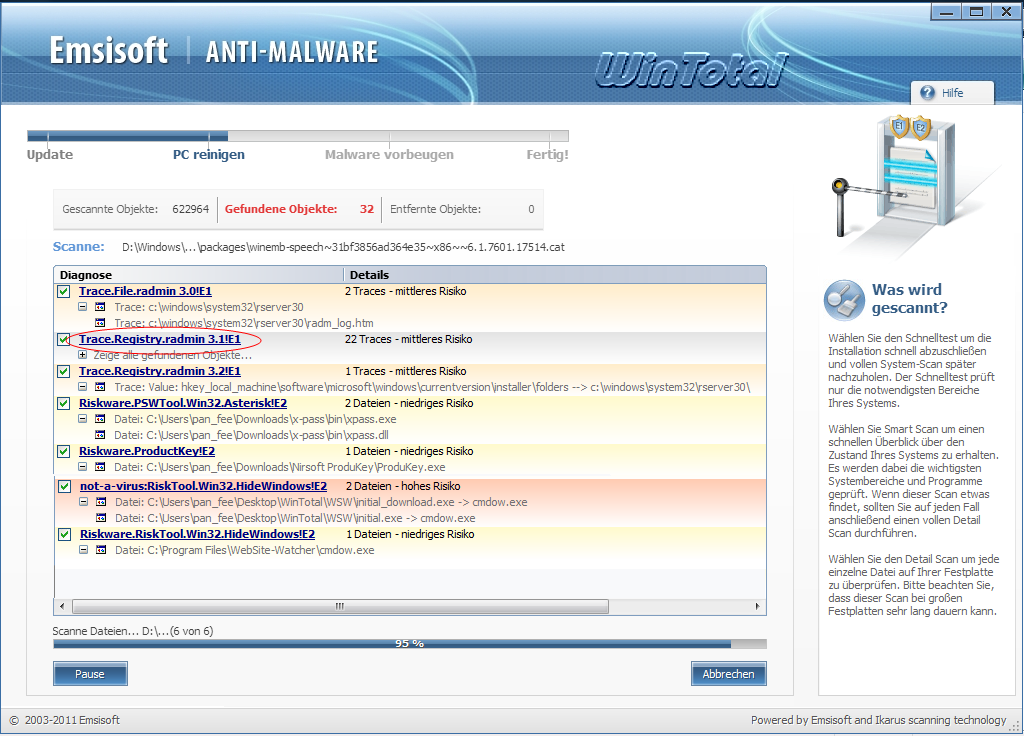Click the horizontal scrollbar thumb
This screenshot has height=736, width=1024.
[340, 606]
